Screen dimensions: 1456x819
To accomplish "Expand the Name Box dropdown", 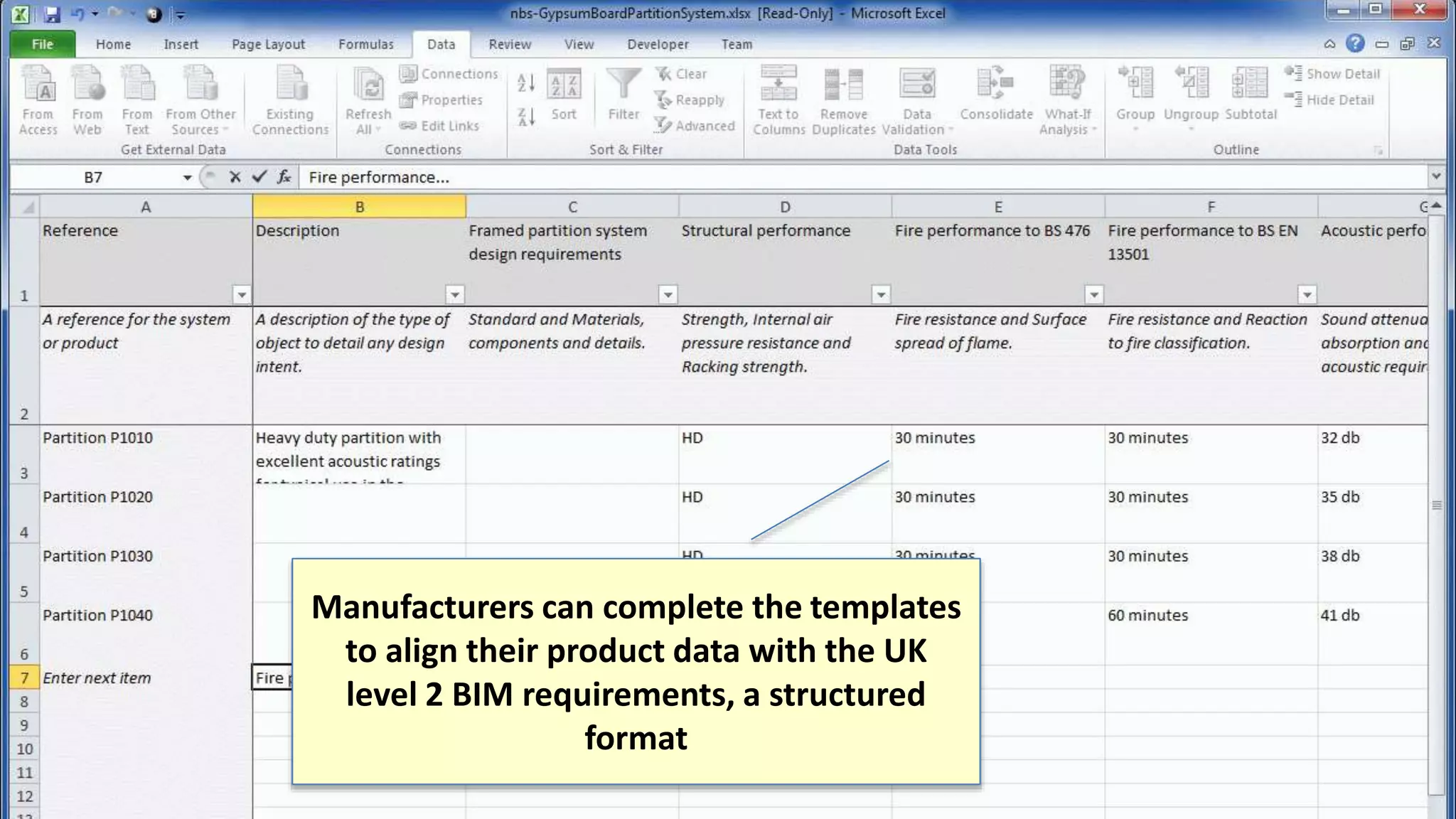I will coord(187,178).
